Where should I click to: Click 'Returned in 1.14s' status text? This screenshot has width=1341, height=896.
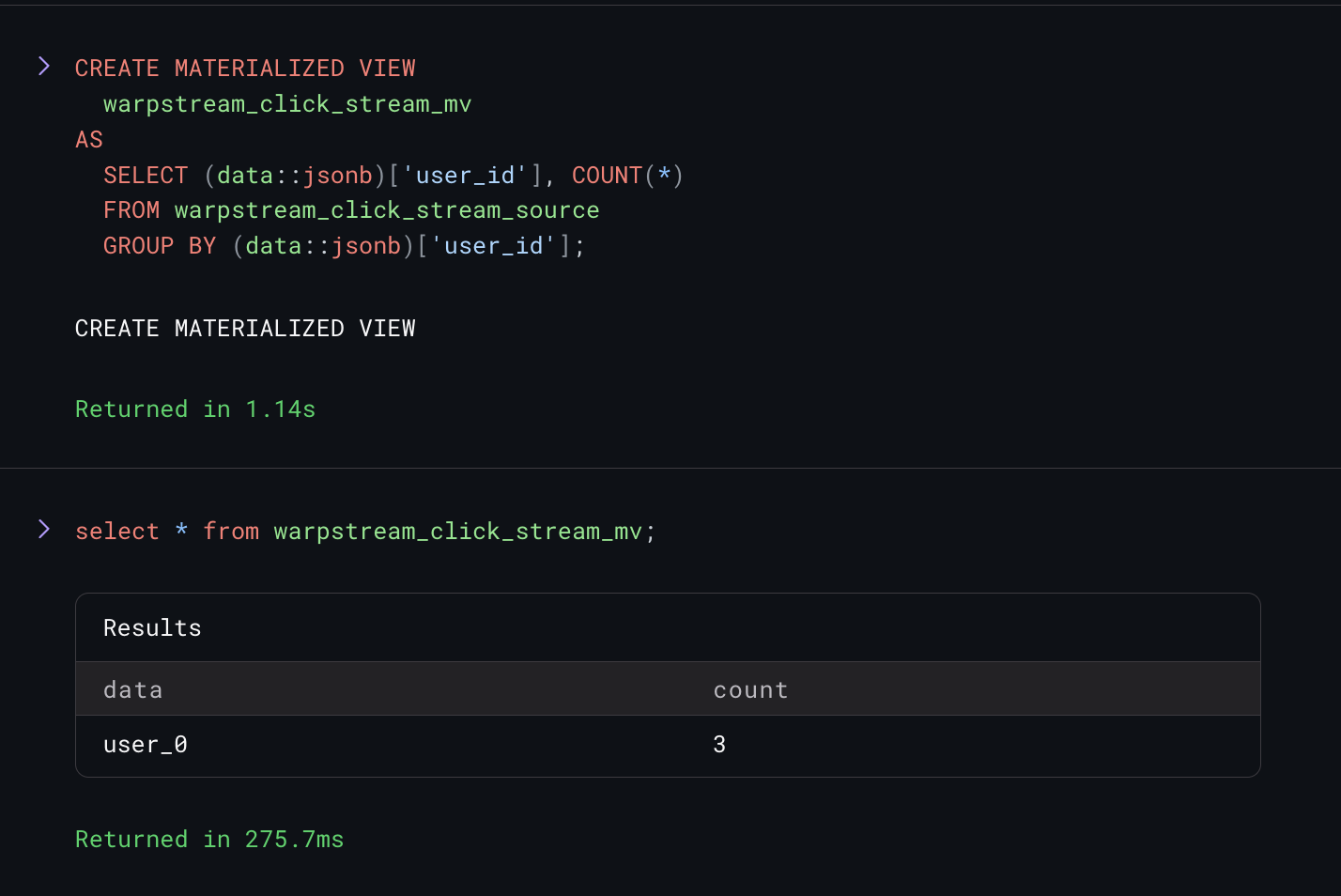click(x=195, y=409)
